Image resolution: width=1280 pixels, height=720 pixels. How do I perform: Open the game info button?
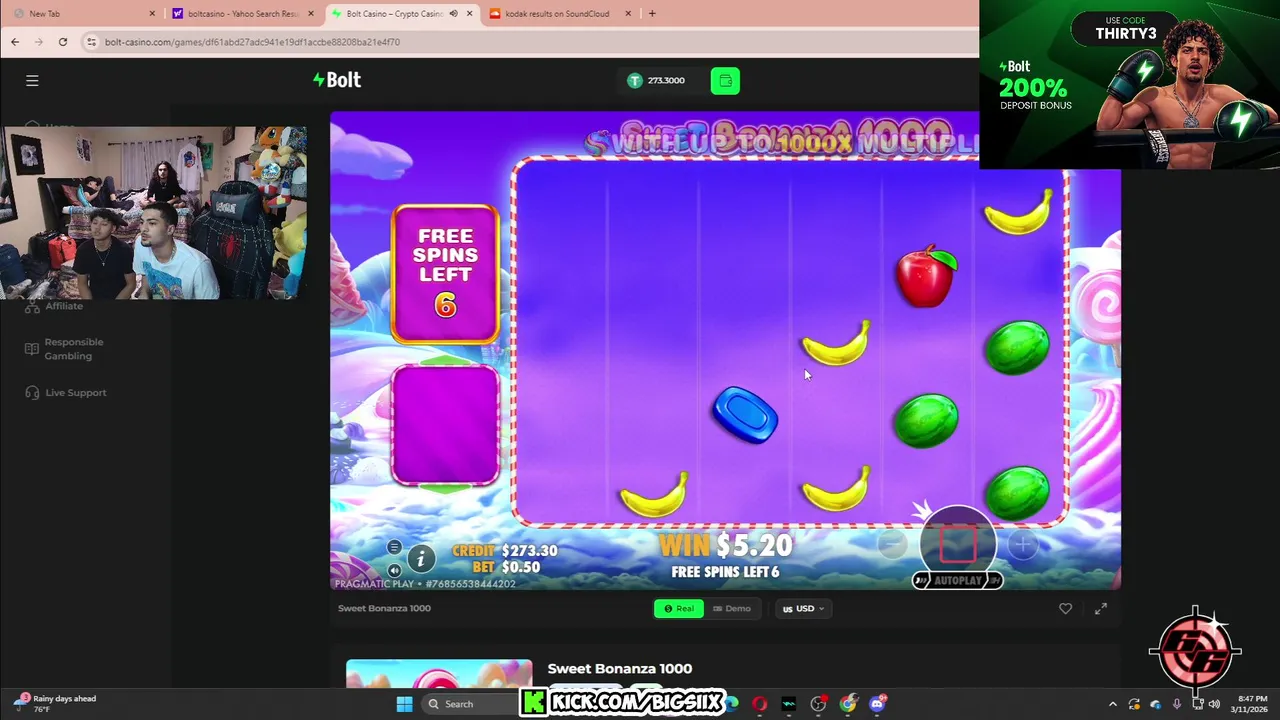[x=421, y=559]
